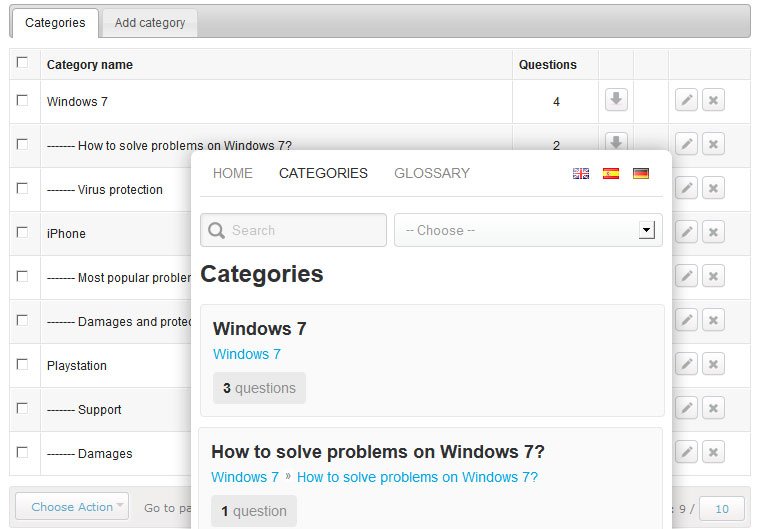
Task: Delete the Support category
Action: [x=713, y=408]
